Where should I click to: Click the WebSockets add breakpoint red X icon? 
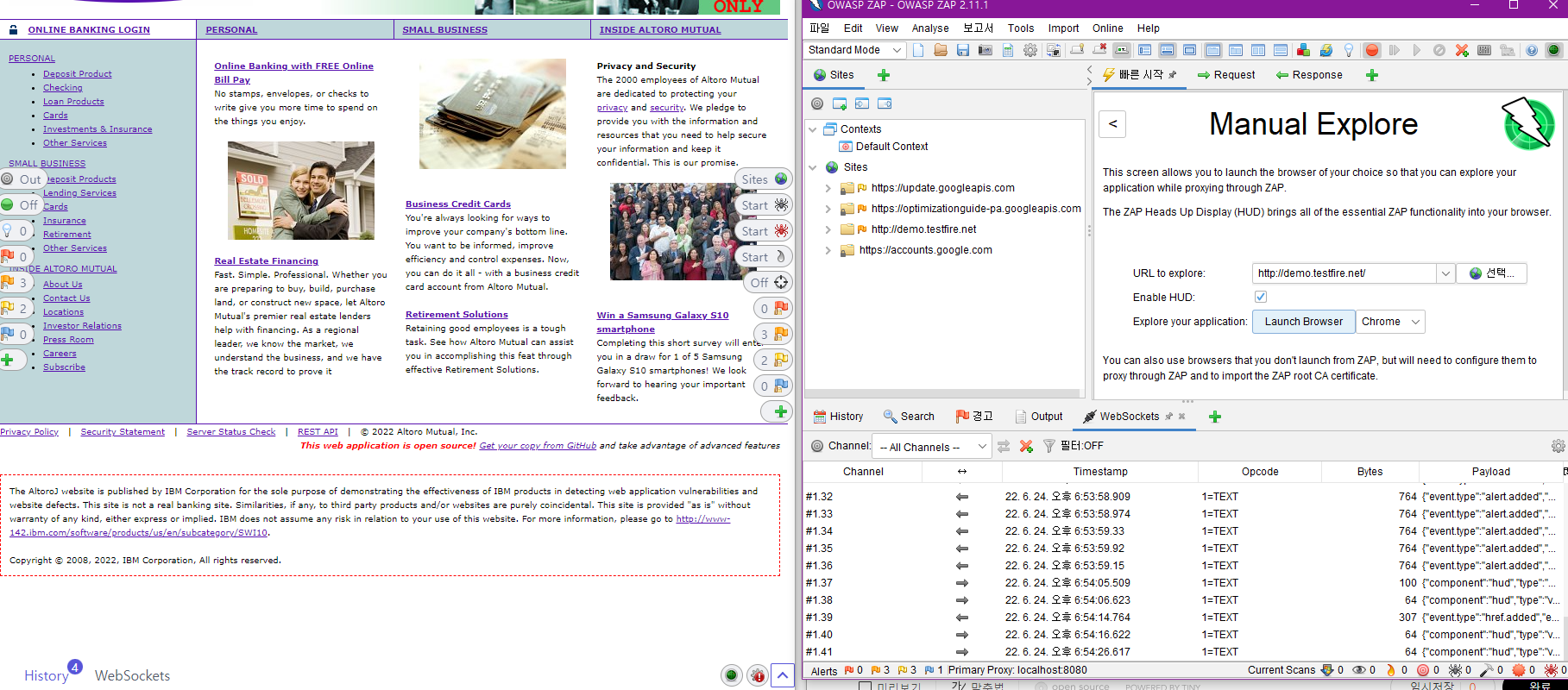1026,446
